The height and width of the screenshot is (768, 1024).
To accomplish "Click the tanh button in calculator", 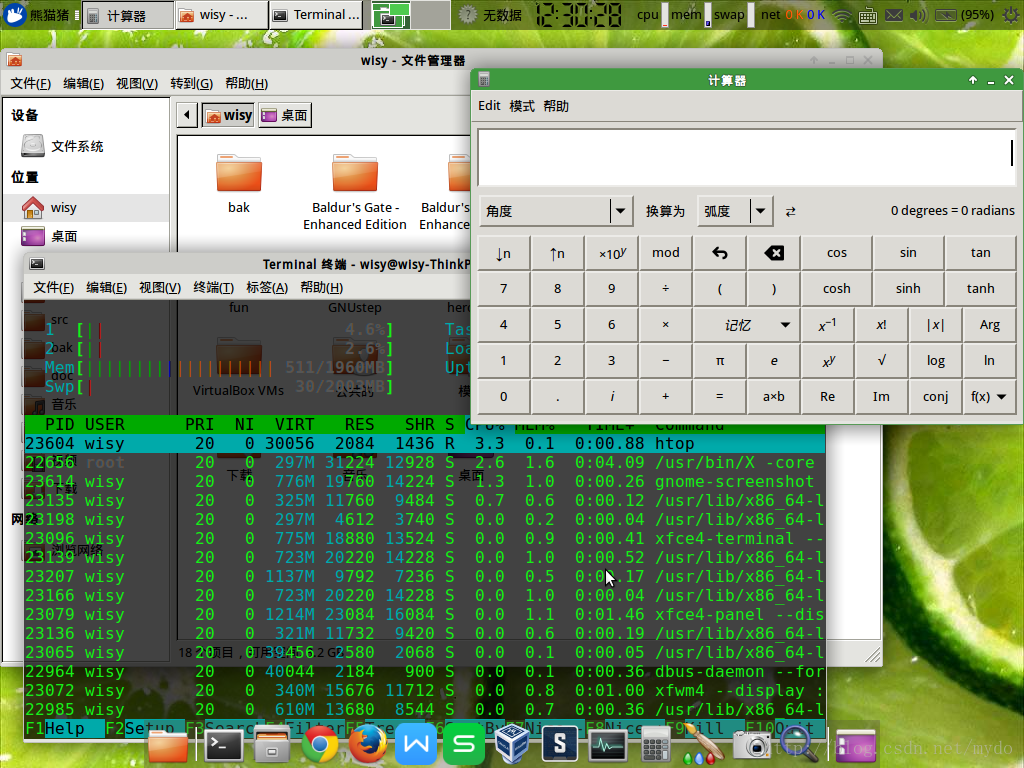I will pyautogui.click(x=980, y=289).
